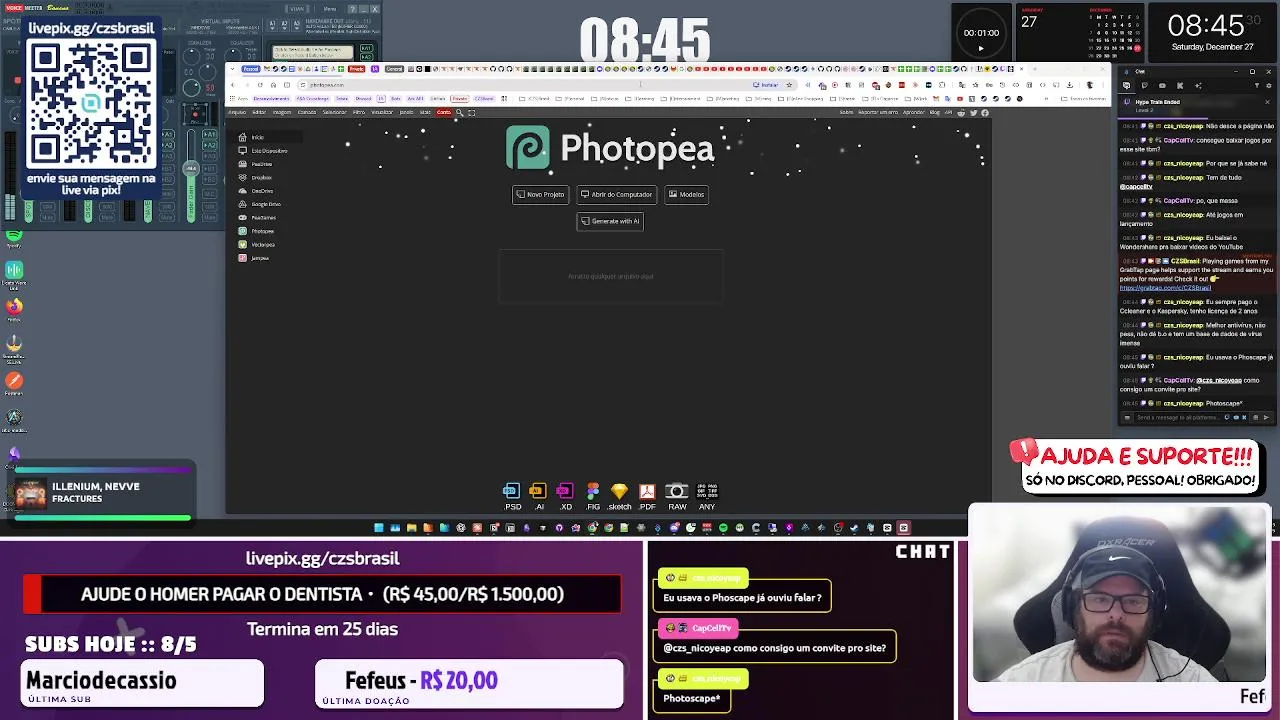Toggle the fullscreen icon in Photopea menu bar
Screen dimensions: 1280x720
coord(471,113)
